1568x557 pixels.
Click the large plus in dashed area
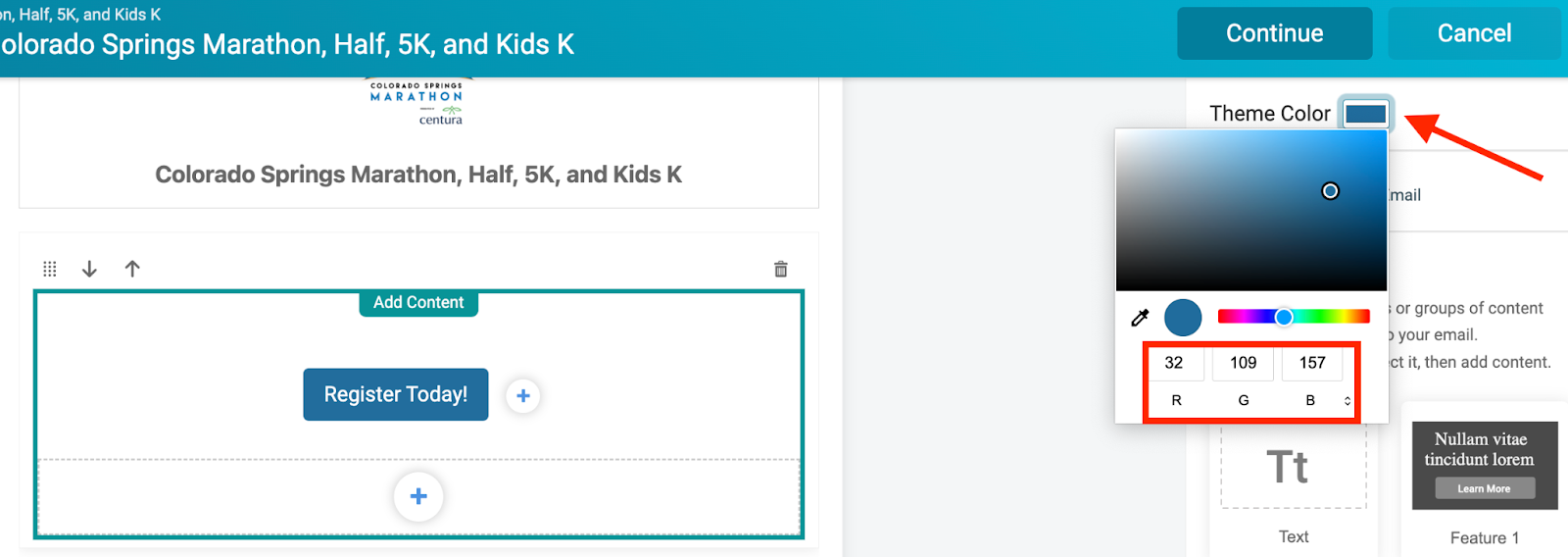[418, 496]
